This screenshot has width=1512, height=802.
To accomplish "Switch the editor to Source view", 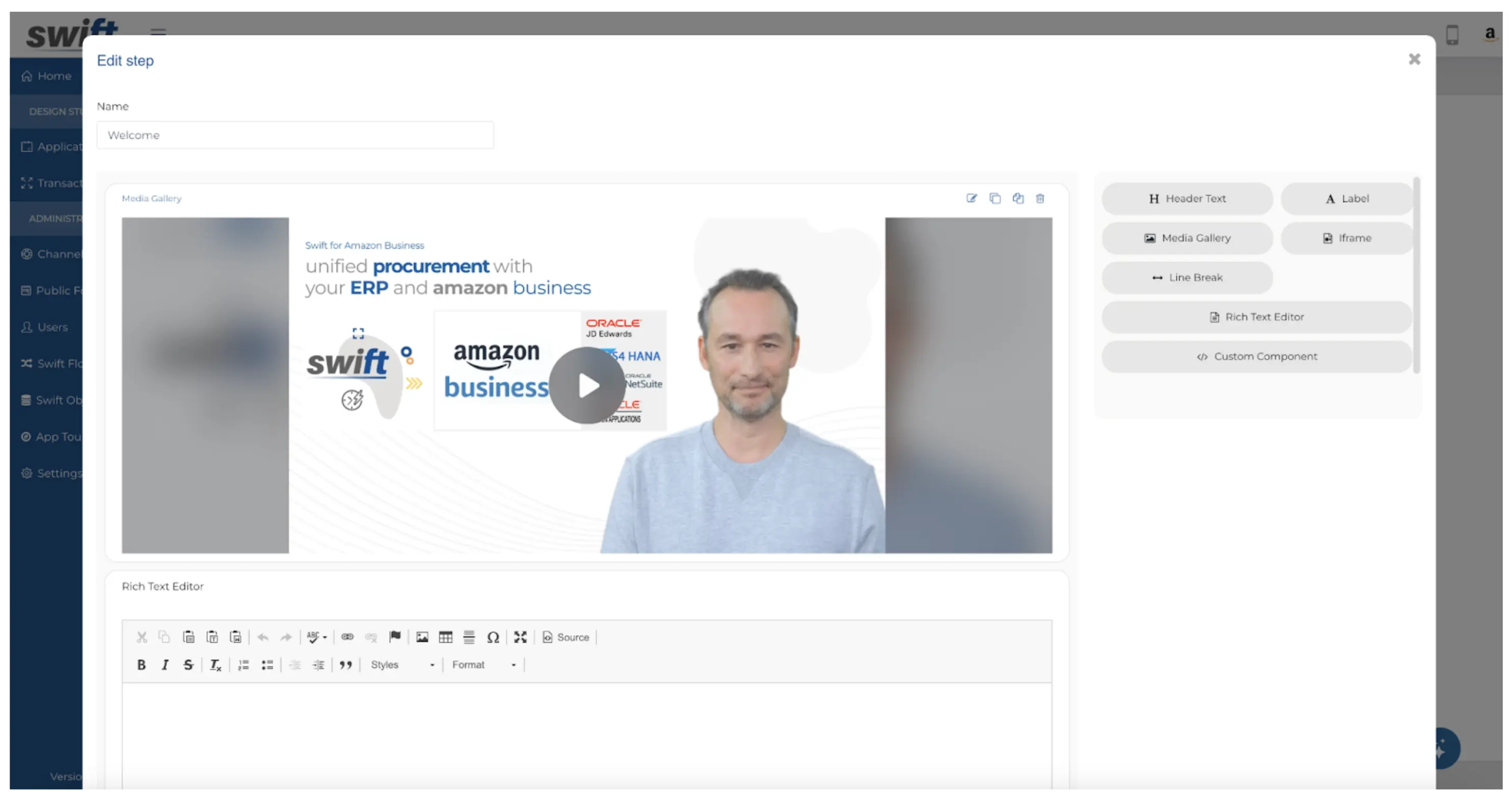I will tap(566, 637).
